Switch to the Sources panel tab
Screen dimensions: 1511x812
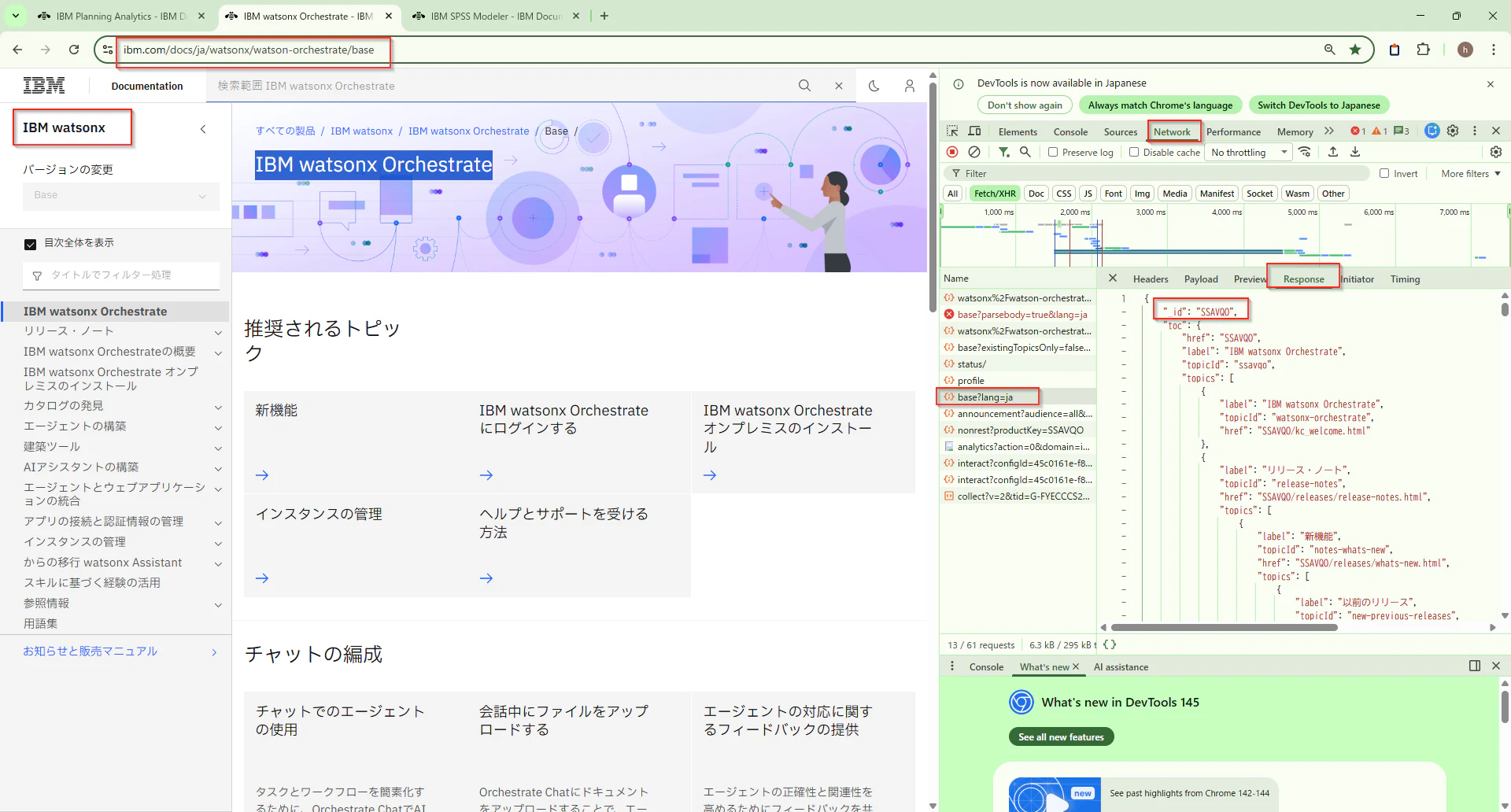[1121, 131]
